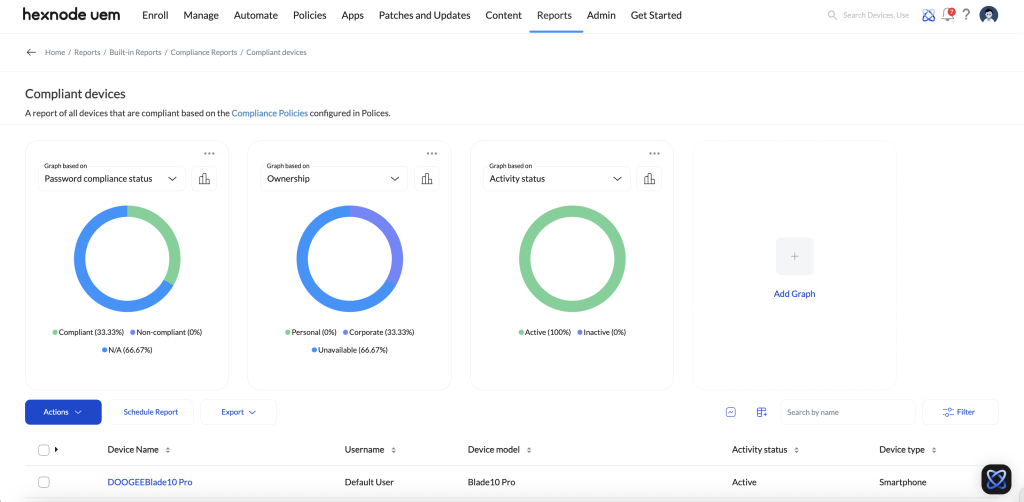Check the DOOGEEBlade10 Pro row checkbox

point(43,482)
